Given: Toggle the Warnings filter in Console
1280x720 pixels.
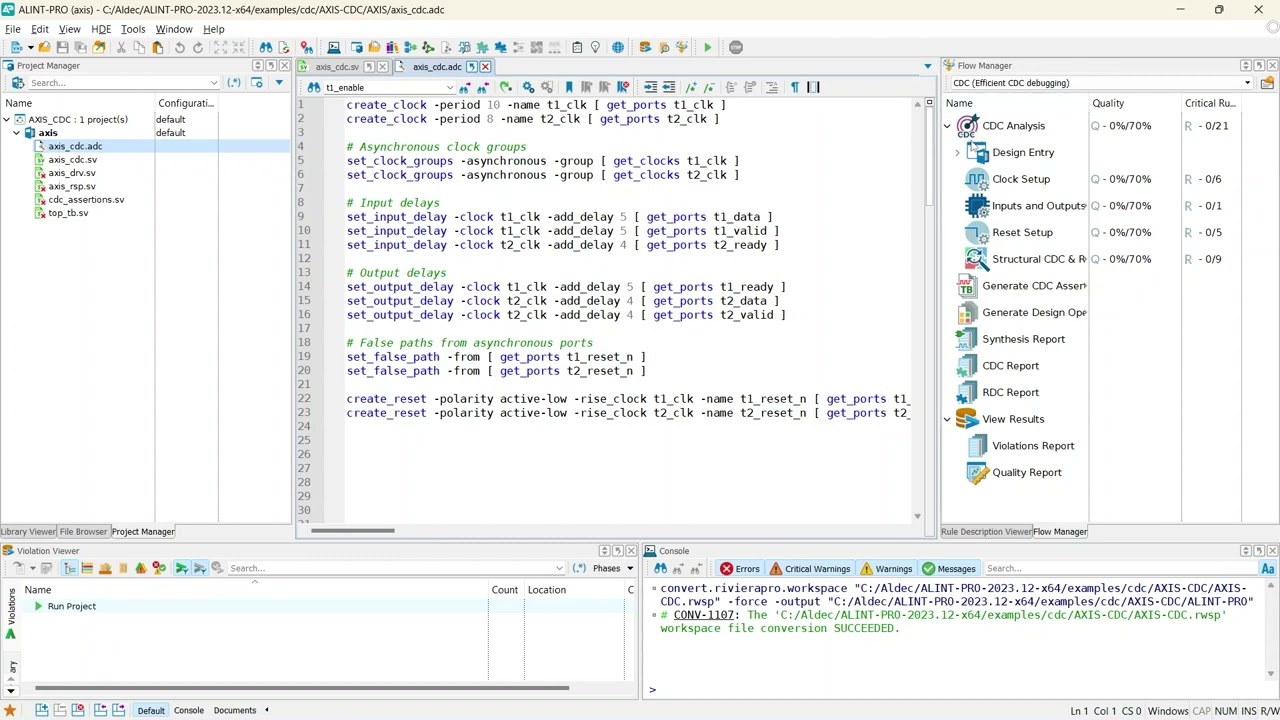Looking at the screenshot, I should click(x=886, y=568).
